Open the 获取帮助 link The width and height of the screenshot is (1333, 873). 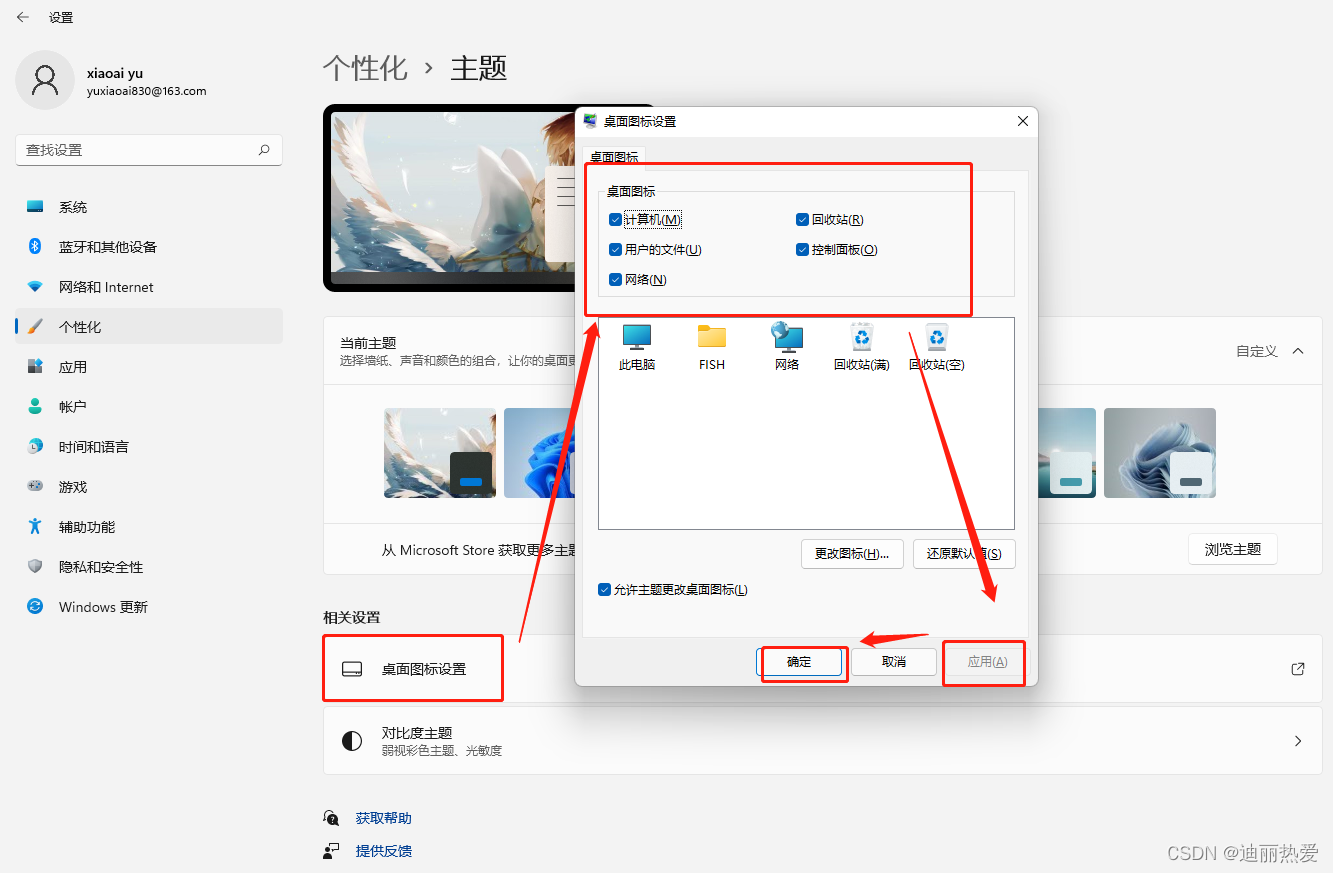tap(383, 818)
